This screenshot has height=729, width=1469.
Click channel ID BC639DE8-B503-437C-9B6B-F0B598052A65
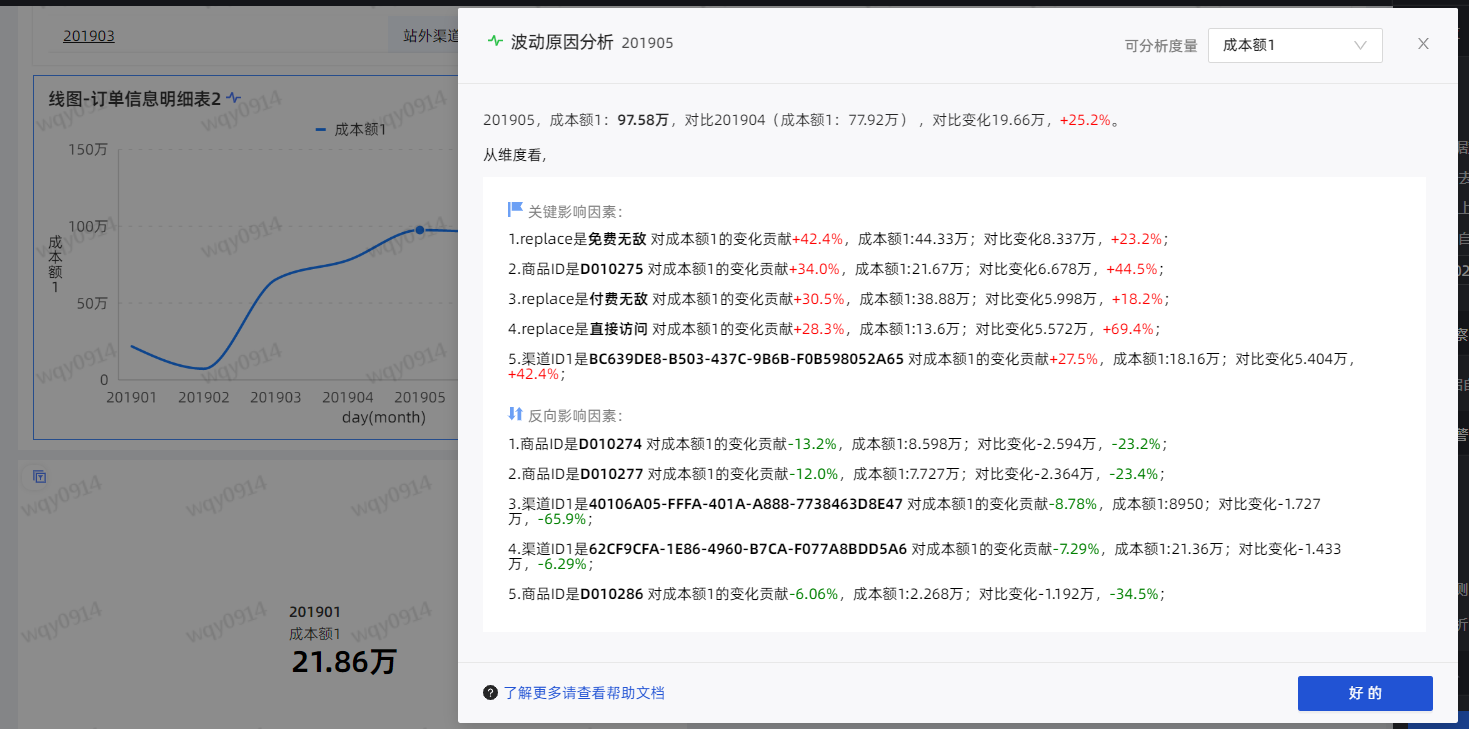[745, 358]
